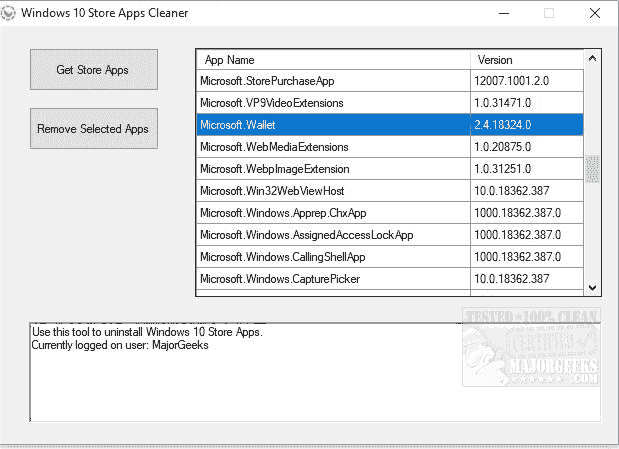Sort by the Version column header
Image resolution: width=619 pixels, height=449 pixels.
click(x=526, y=60)
